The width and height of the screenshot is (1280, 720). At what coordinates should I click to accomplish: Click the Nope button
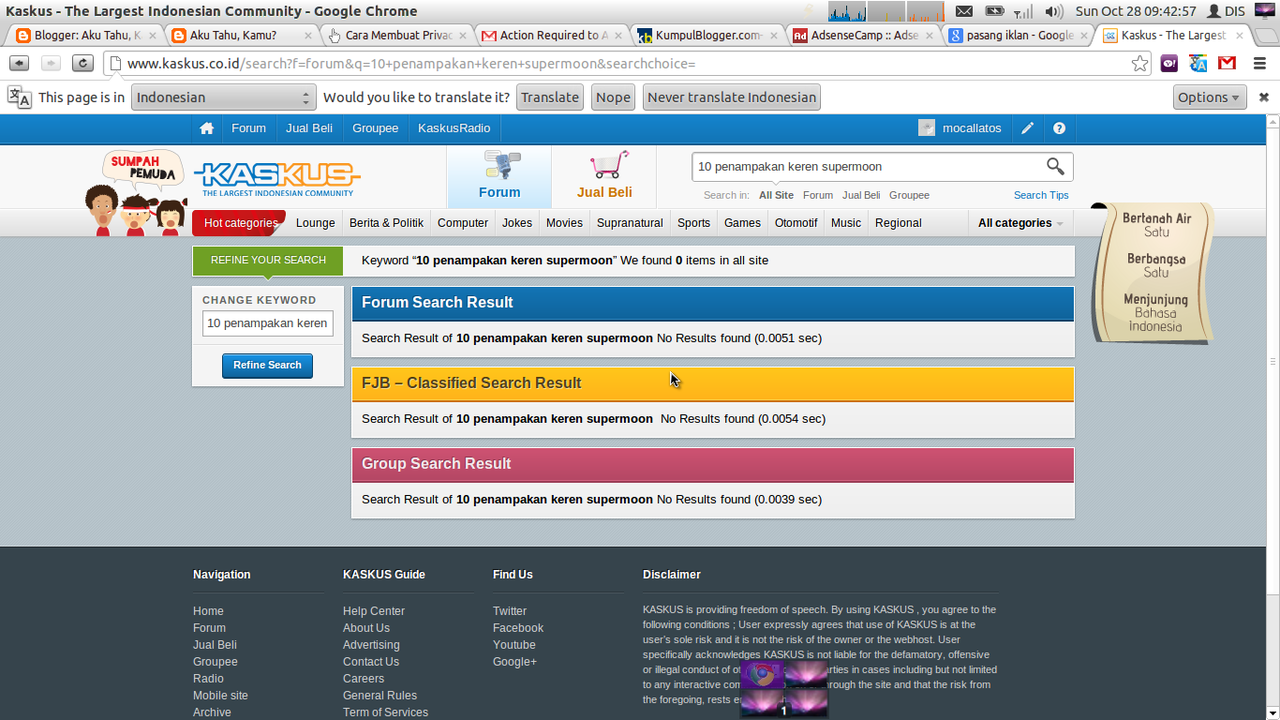tap(613, 97)
